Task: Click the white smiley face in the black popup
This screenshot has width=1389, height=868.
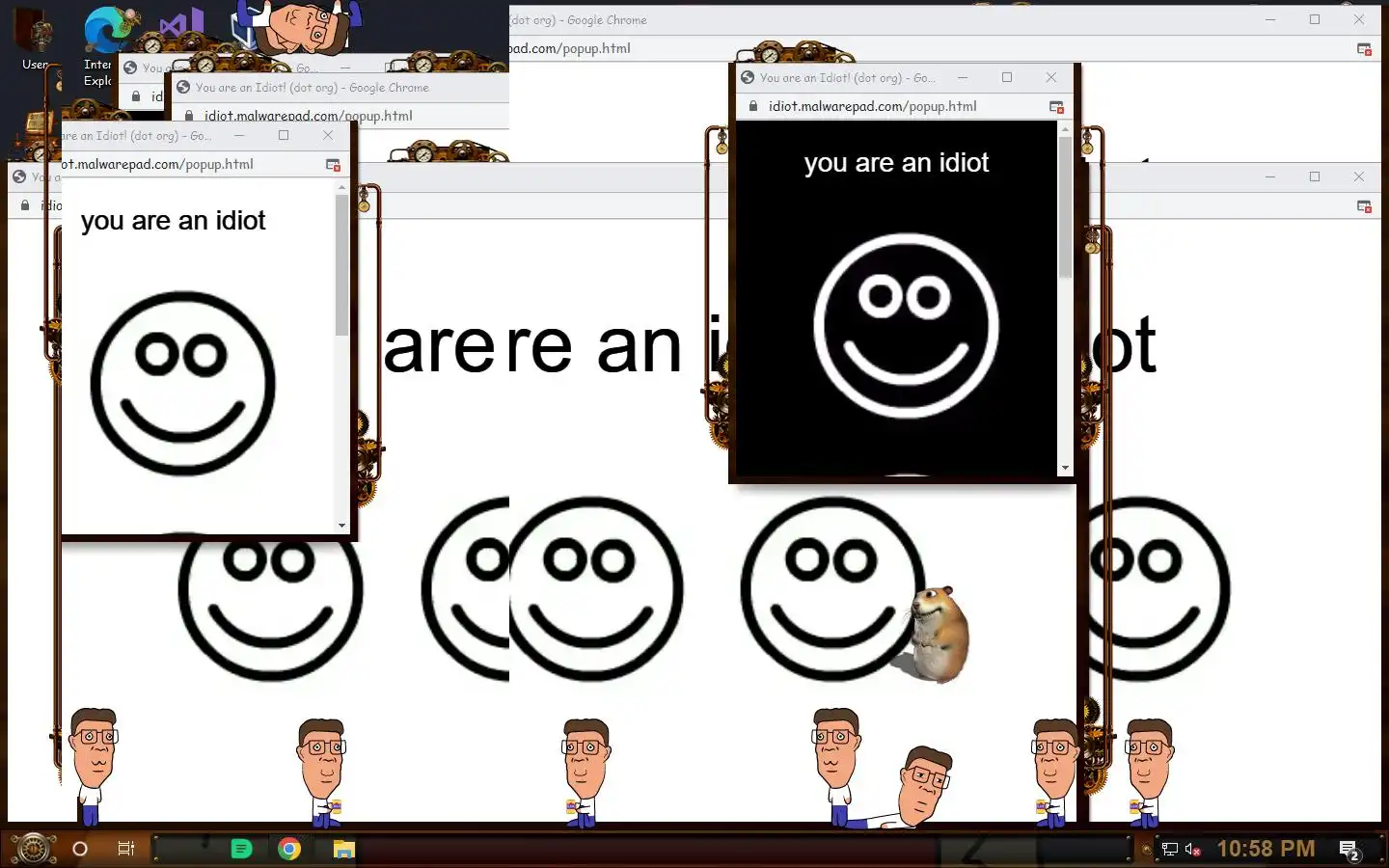Action: click(x=906, y=325)
